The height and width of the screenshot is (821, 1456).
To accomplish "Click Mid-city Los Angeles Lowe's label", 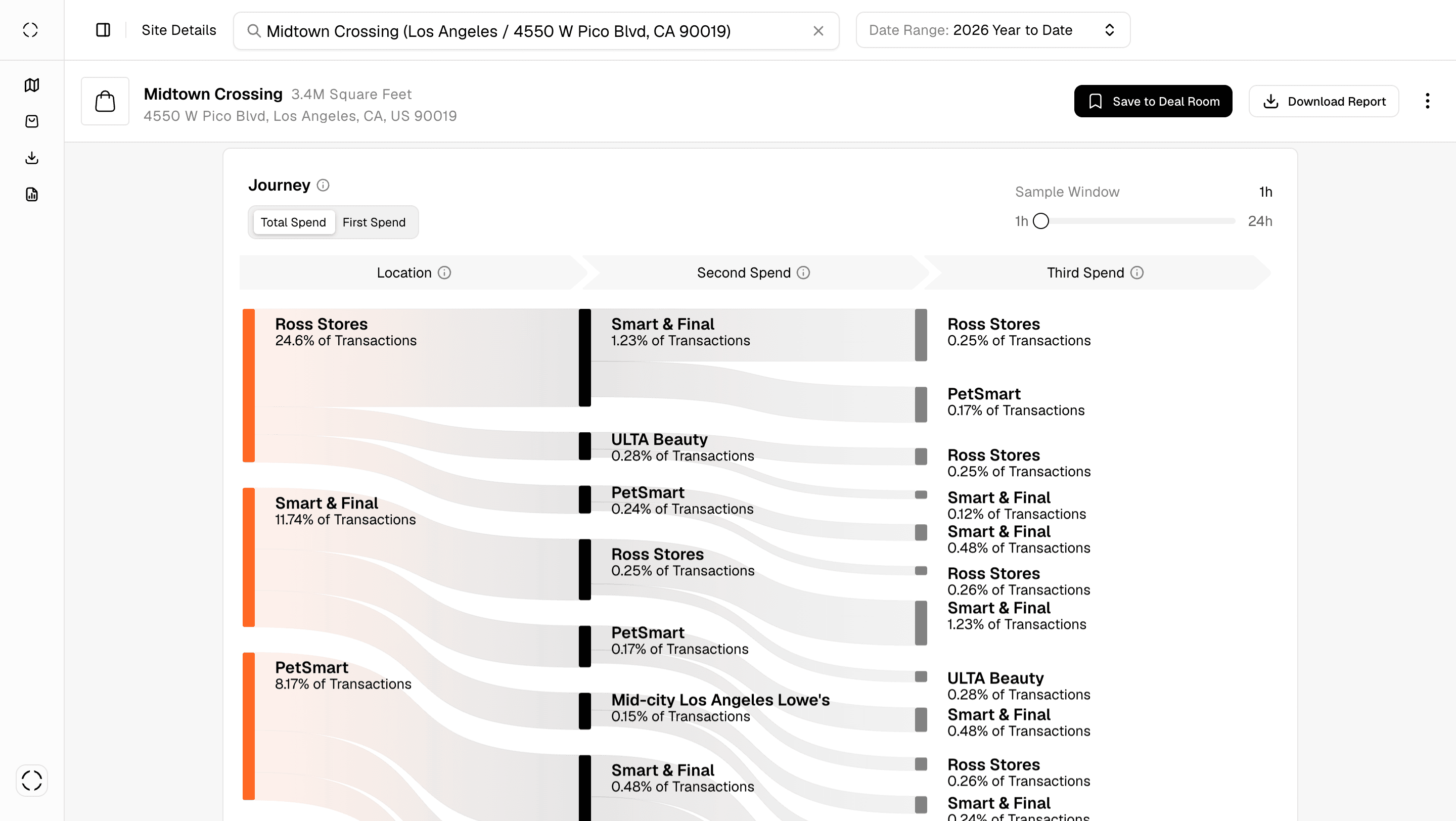I will [720, 707].
